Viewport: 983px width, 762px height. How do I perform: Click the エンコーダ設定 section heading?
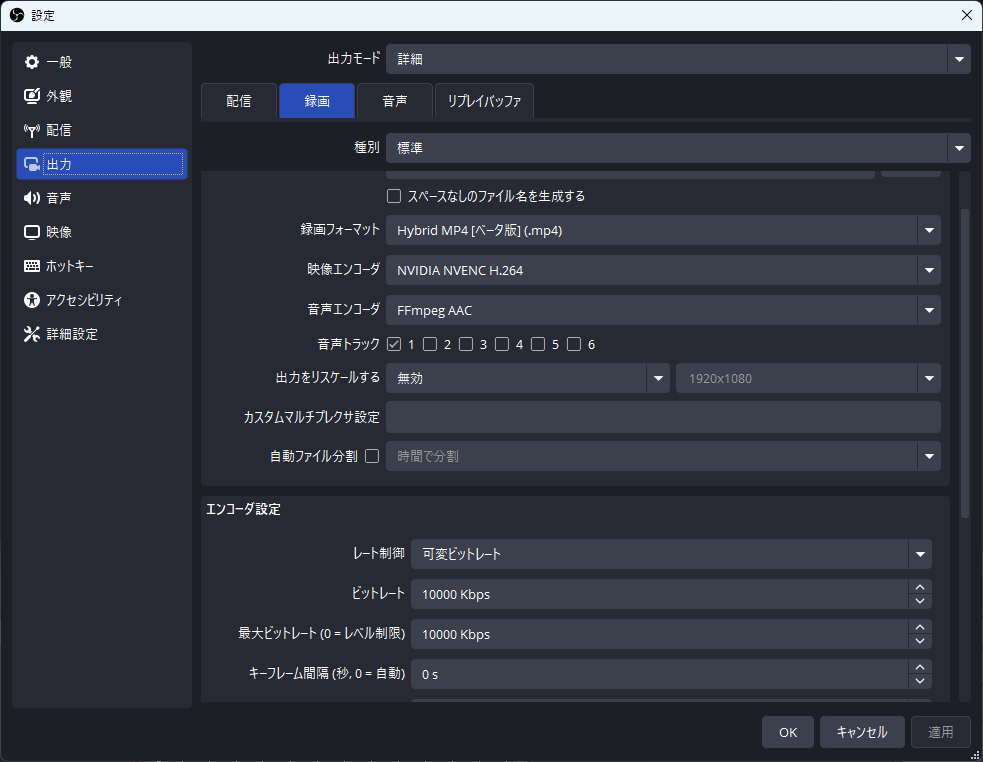pyautogui.click(x=243, y=509)
